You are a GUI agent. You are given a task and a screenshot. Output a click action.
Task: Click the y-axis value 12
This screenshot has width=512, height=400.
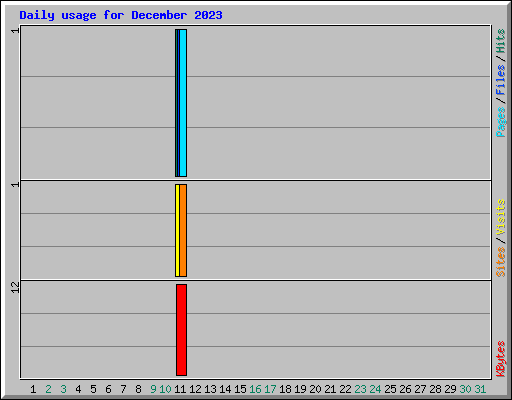pyautogui.click(x=15, y=287)
